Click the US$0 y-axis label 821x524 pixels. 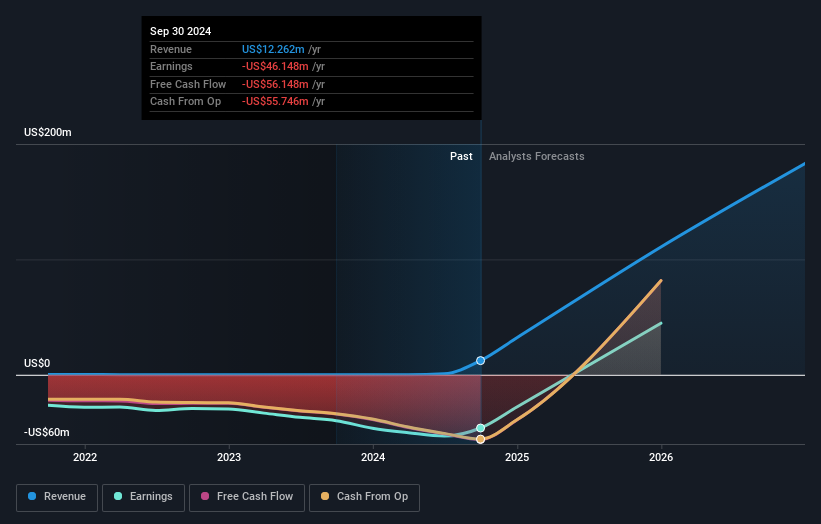click(x=37, y=363)
